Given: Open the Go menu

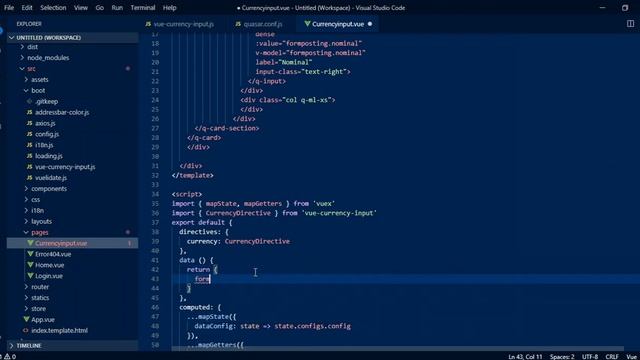Looking at the screenshot, I should [x=100, y=8].
